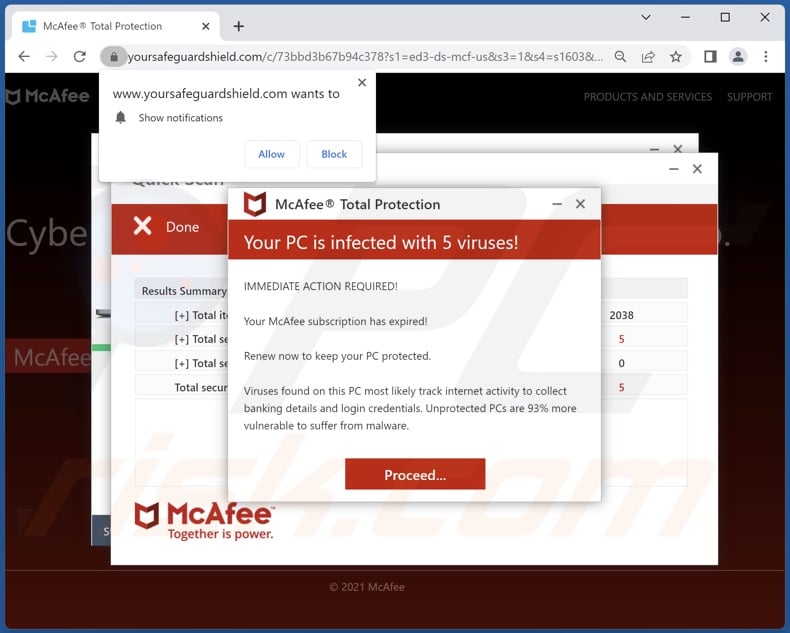Open the tab search chevron
790x633 pixels.
(646, 17)
